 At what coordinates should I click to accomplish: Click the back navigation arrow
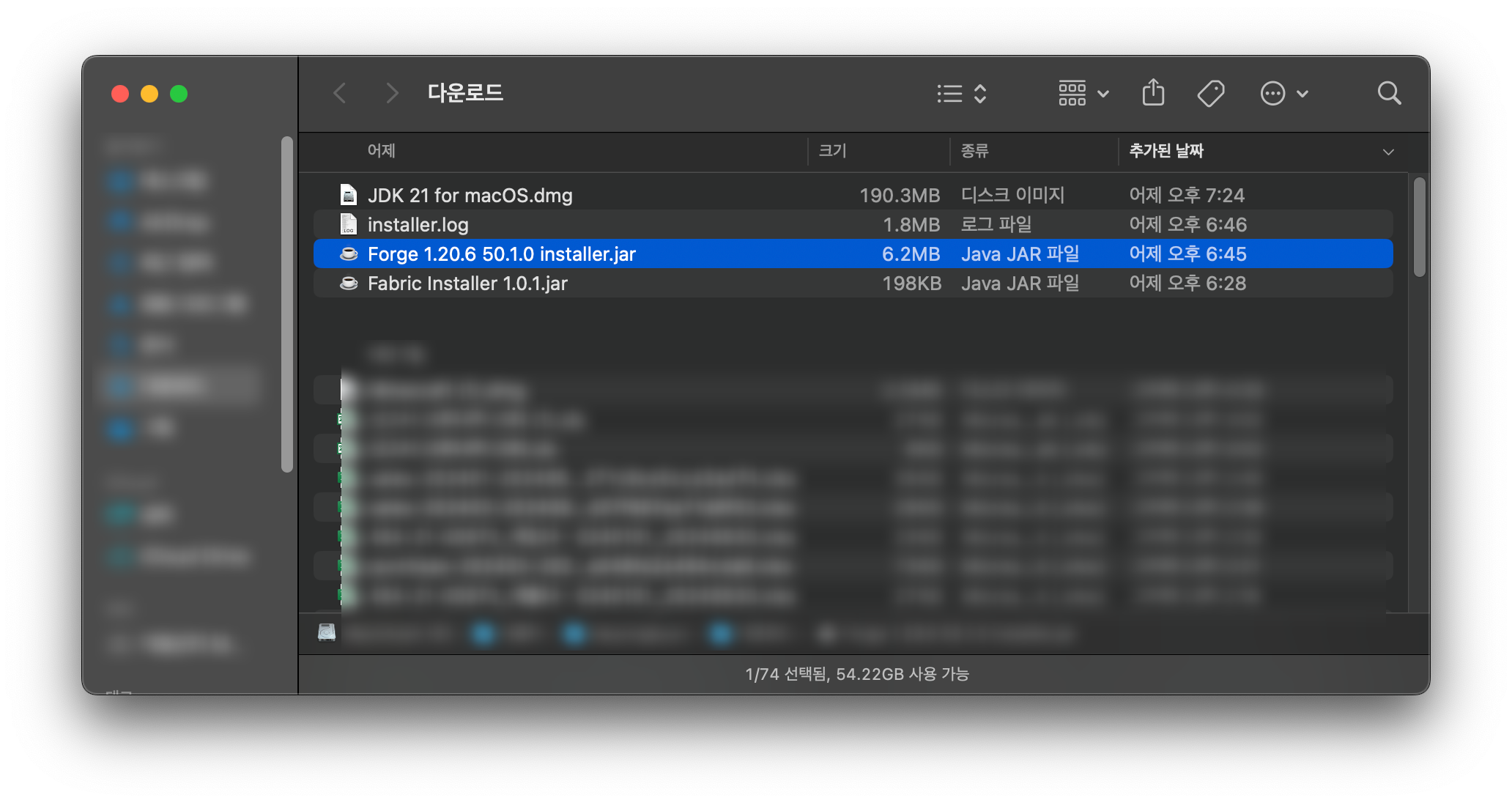click(x=340, y=93)
